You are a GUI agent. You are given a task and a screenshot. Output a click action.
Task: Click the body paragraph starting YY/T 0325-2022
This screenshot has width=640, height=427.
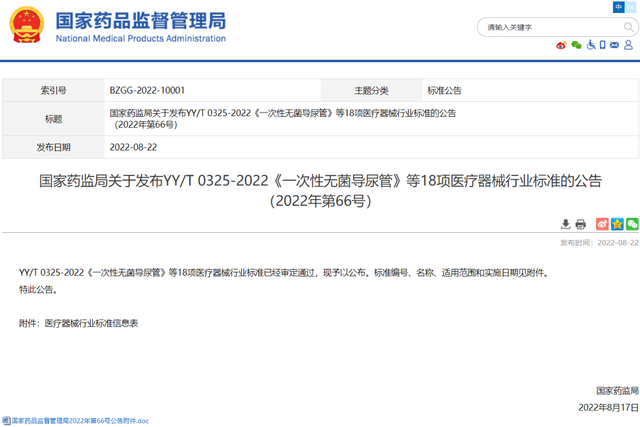284,273
